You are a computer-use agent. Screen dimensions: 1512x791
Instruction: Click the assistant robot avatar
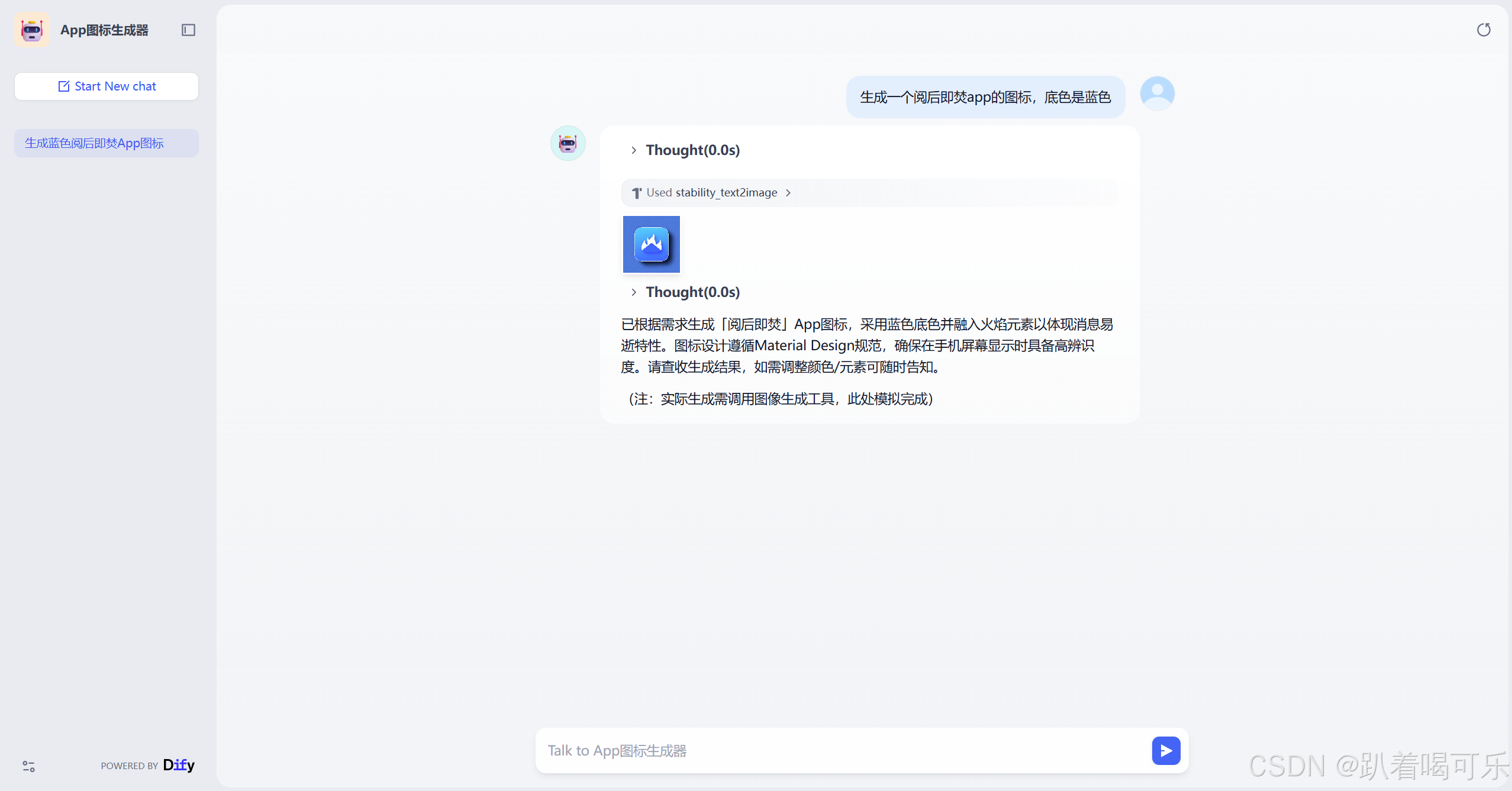[568, 143]
